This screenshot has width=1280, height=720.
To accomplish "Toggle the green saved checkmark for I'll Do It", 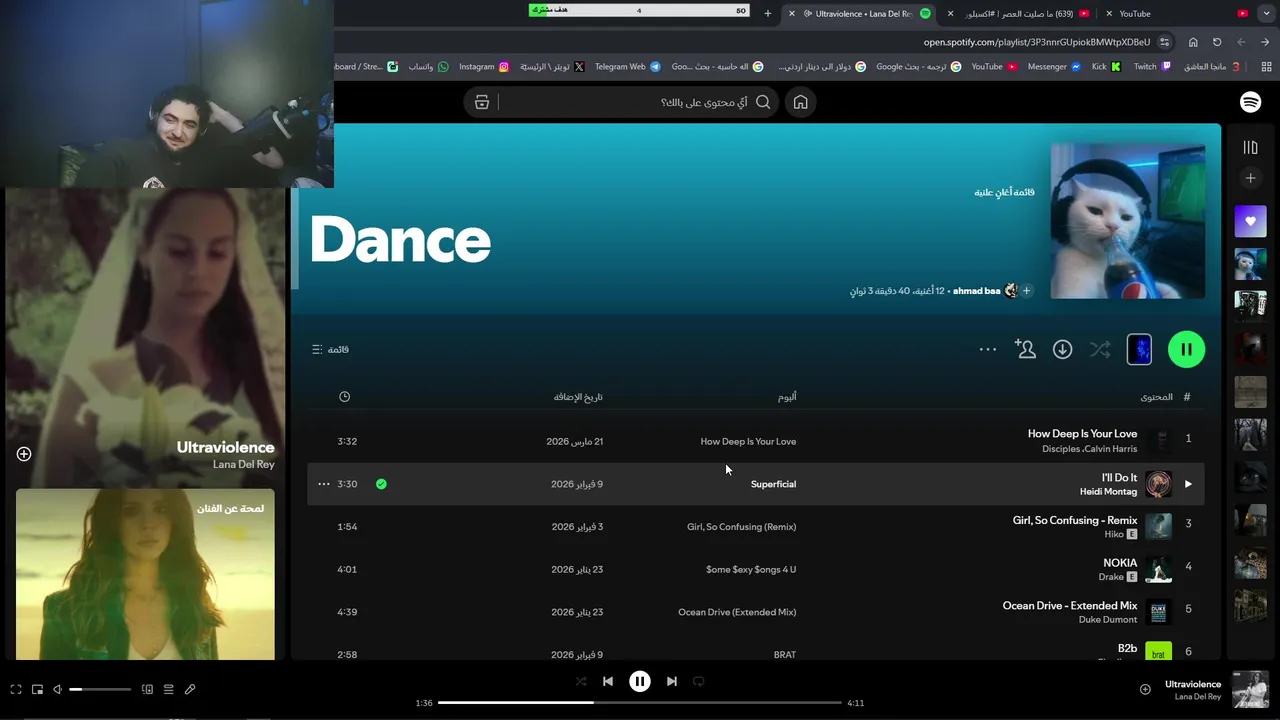I will tap(381, 484).
